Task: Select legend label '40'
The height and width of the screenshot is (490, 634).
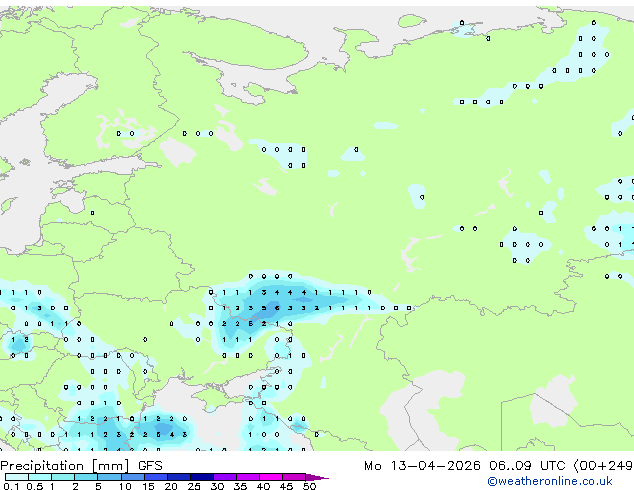Action: [x=263, y=486]
